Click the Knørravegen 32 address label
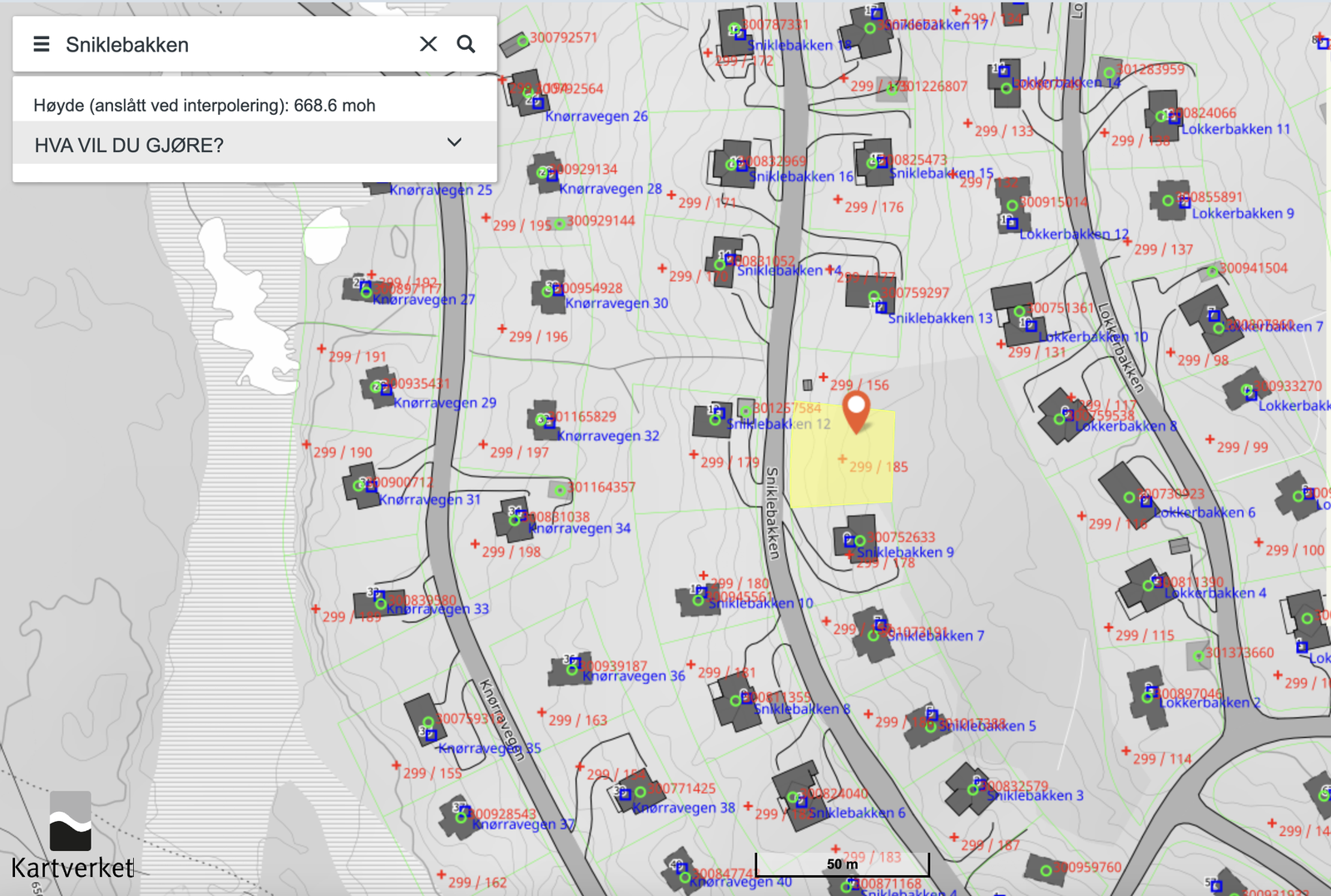This screenshot has width=1331, height=896. pos(608,436)
